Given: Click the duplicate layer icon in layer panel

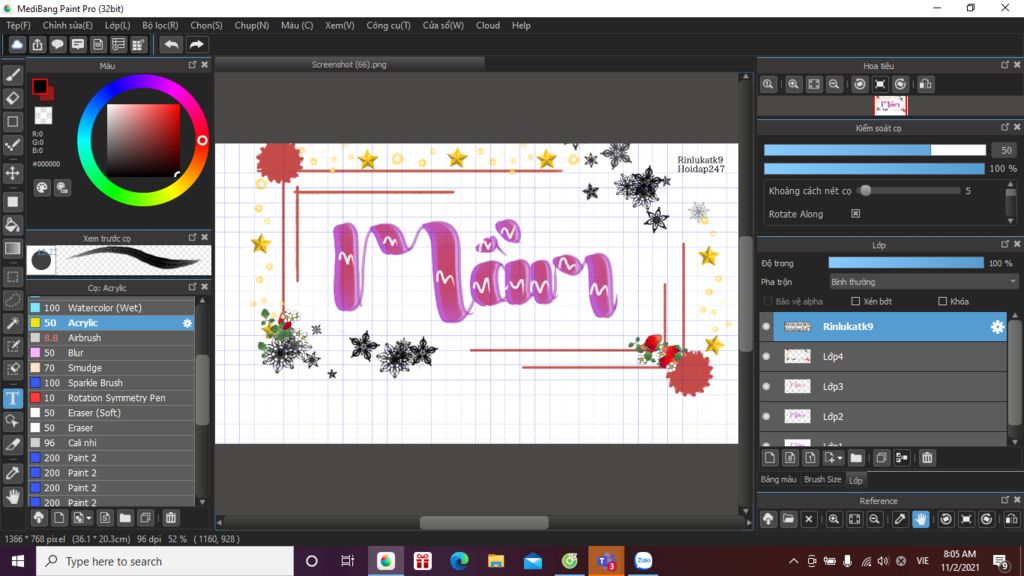Looking at the screenshot, I should pyautogui.click(x=881, y=458).
